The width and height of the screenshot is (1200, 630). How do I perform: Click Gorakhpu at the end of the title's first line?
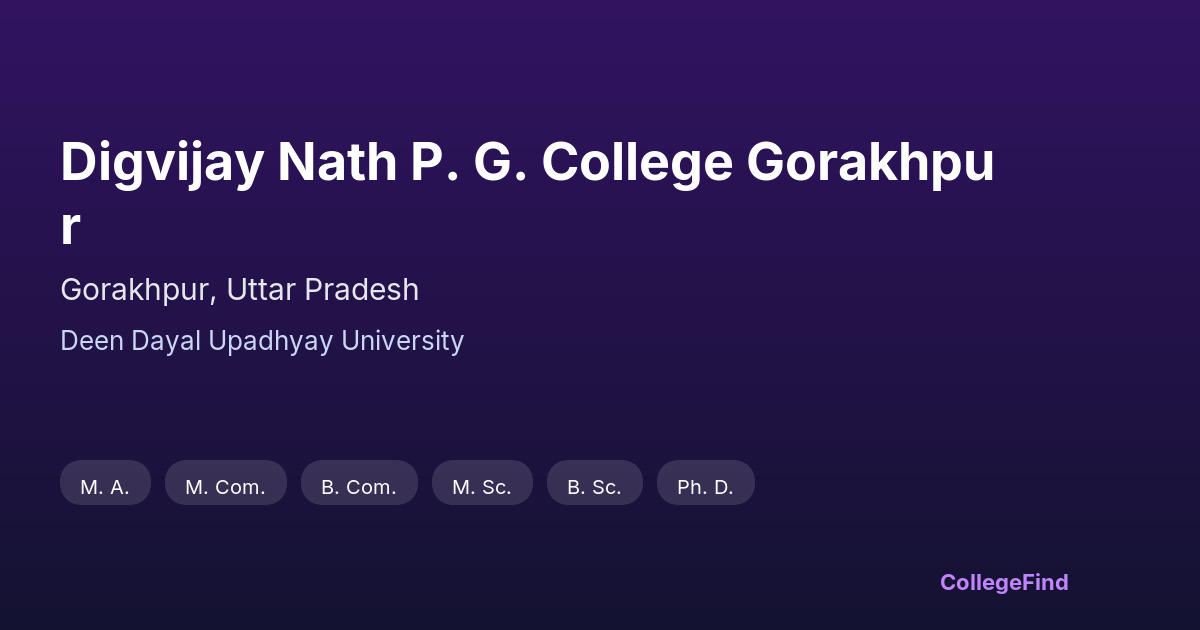tap(870, 163)
